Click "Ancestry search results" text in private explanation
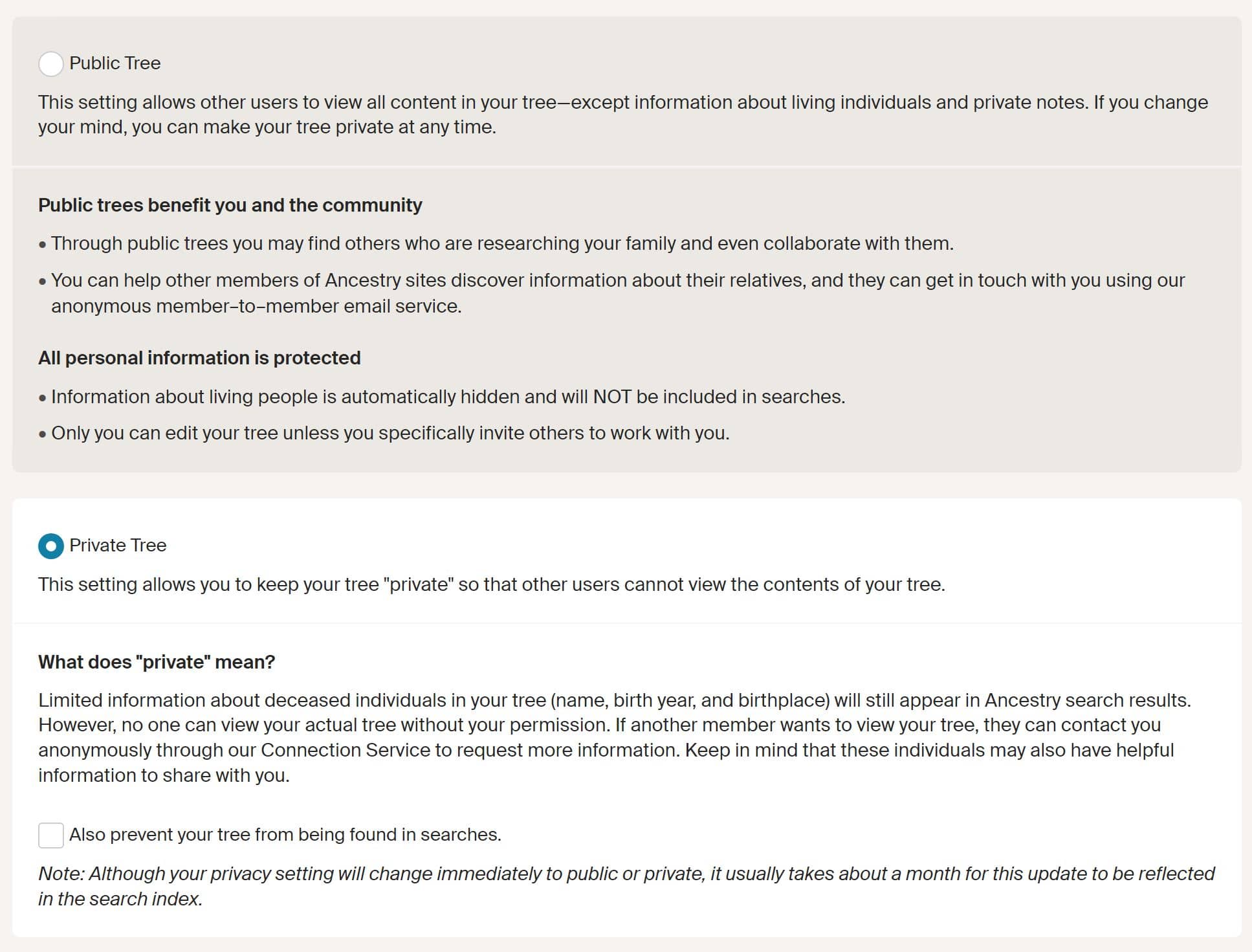This screenshot has width=1252, height=952. [1087, 700]
